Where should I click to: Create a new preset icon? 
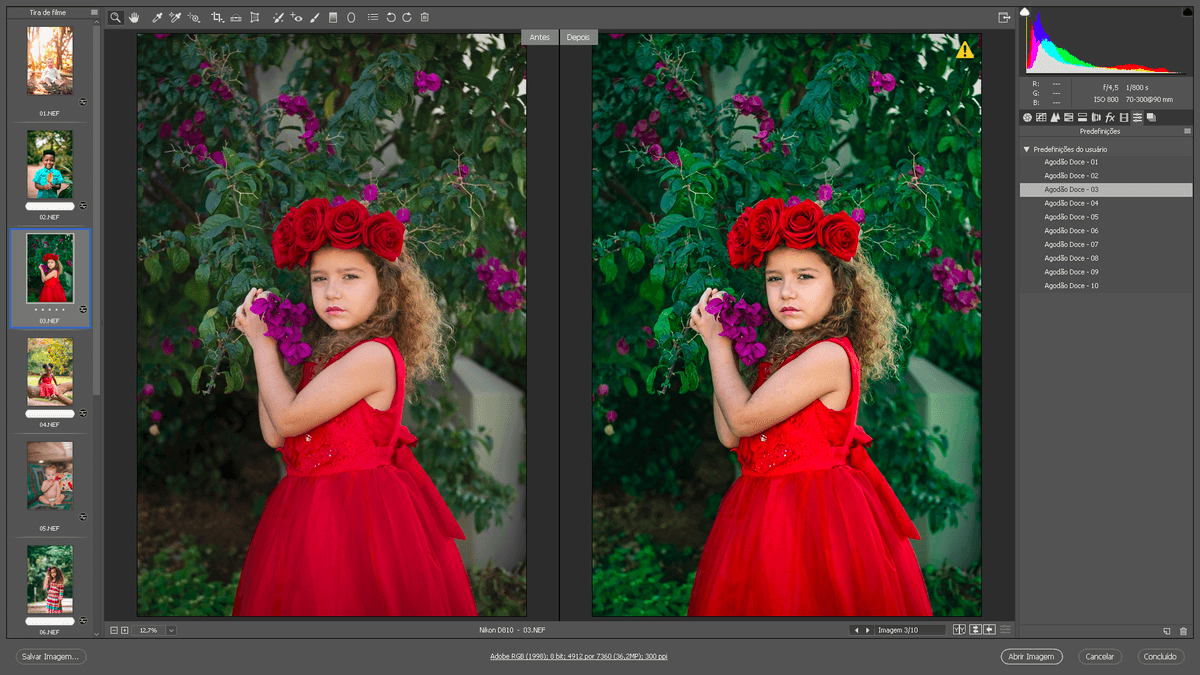pos(1167,631)
